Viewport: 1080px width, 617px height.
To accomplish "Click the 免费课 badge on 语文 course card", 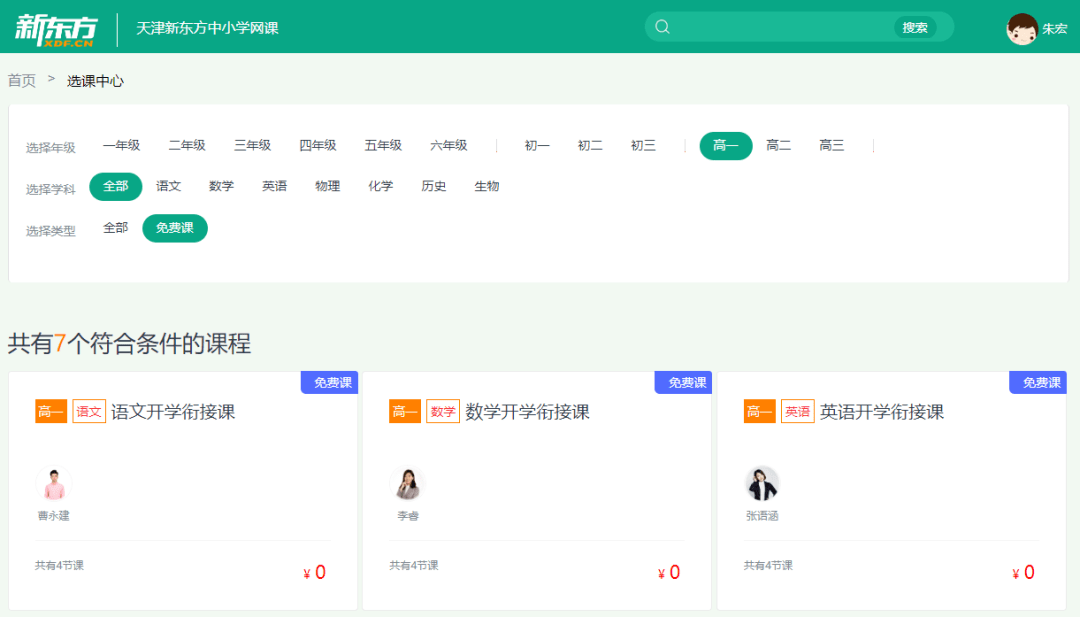I will (330, 383).
